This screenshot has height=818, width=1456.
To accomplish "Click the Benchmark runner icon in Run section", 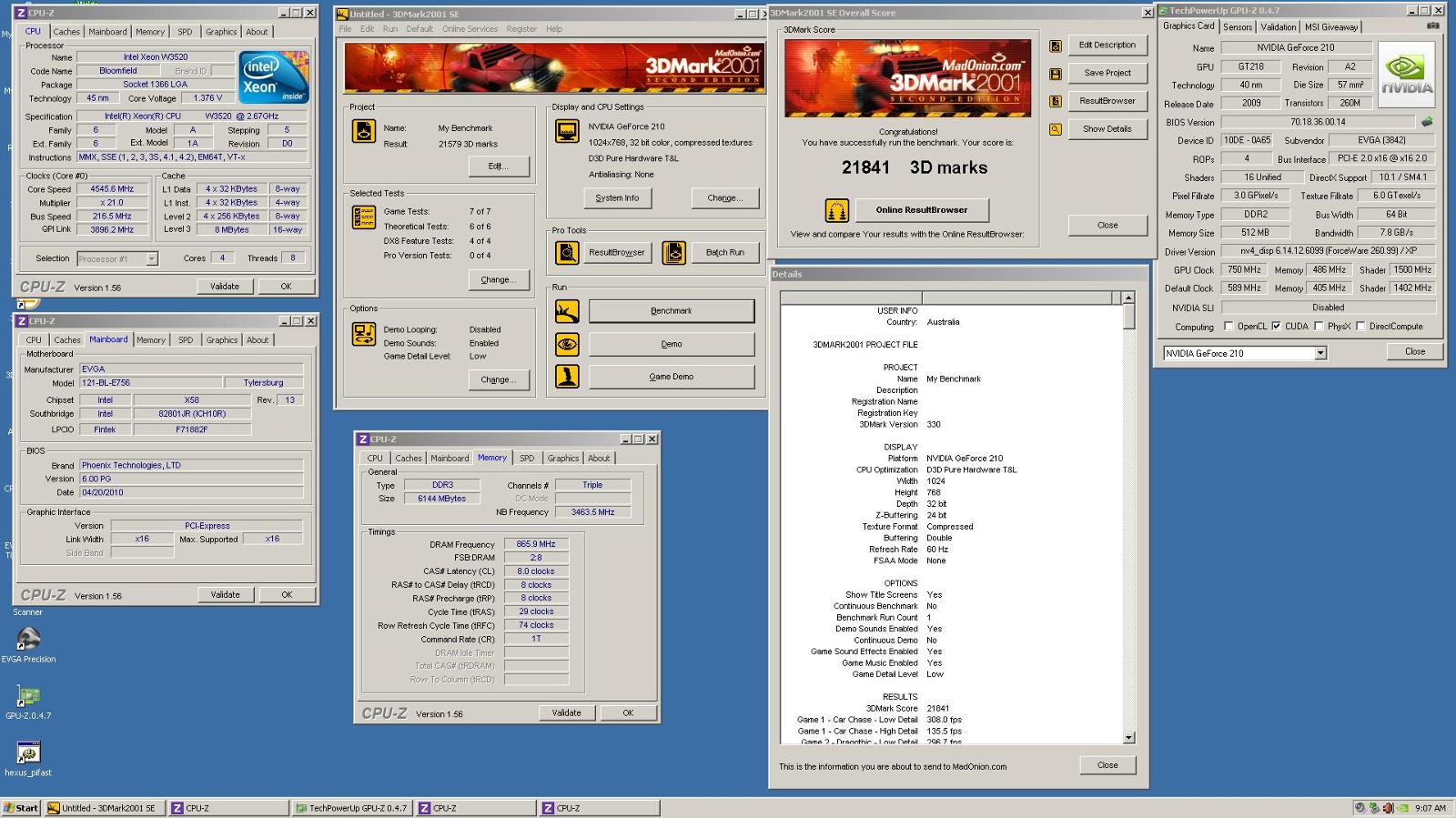I will tap(566, 311).
